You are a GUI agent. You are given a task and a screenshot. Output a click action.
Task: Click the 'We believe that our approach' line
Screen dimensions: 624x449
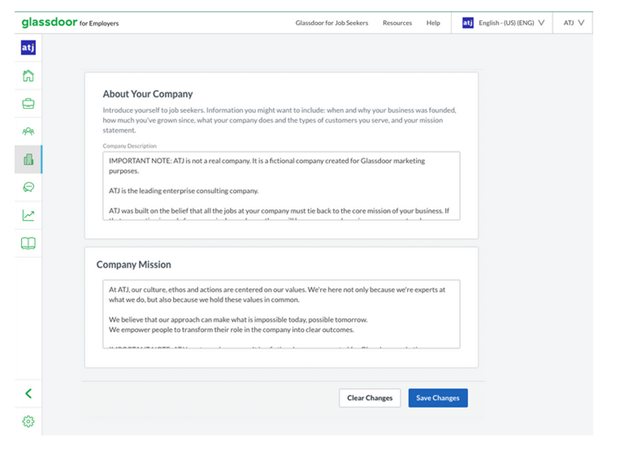(238, 320)
